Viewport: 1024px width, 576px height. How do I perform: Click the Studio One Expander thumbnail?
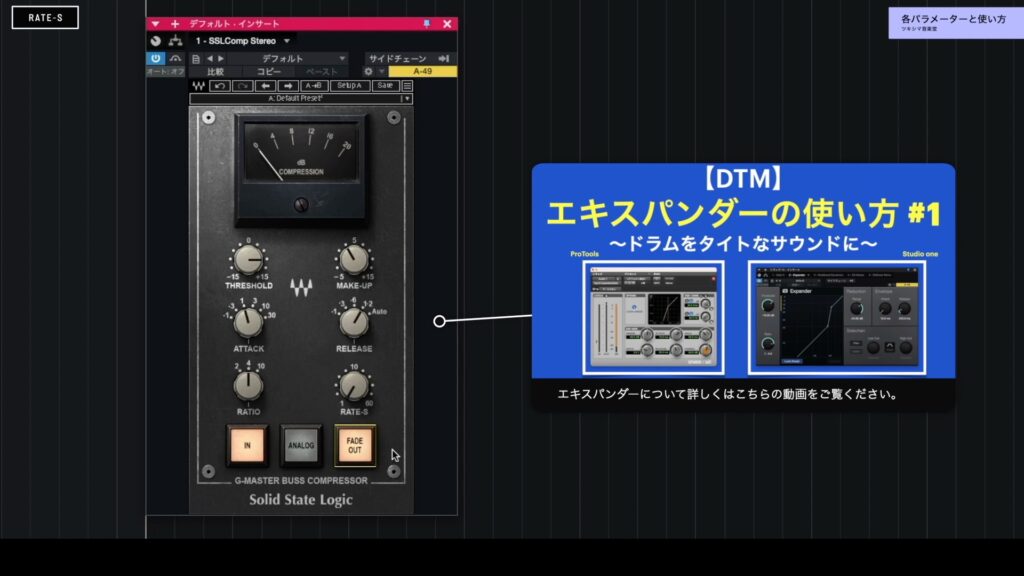[837, 317]
